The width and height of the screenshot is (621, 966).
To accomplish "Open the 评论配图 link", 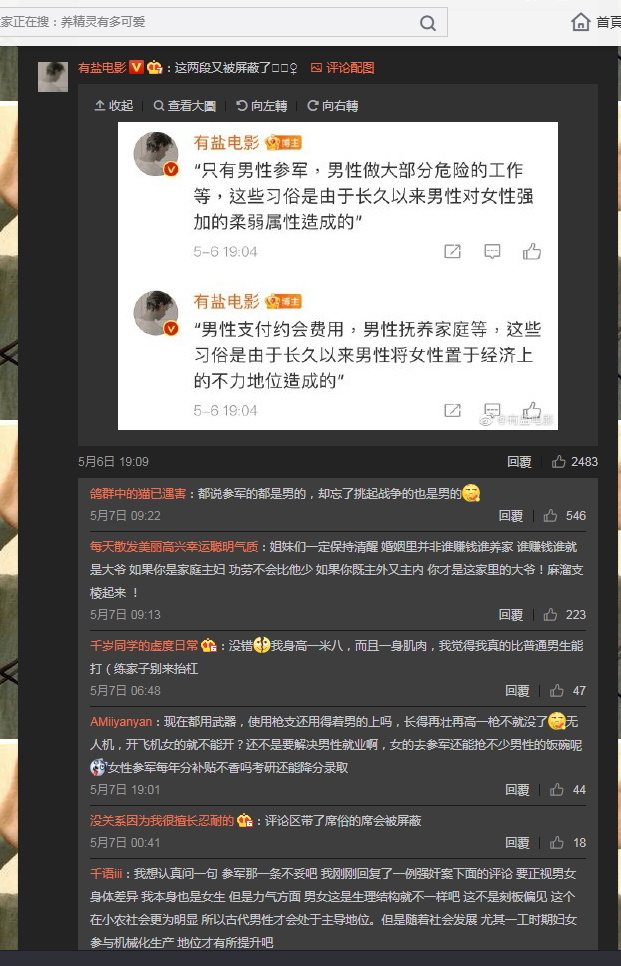I will coord(343,68).
